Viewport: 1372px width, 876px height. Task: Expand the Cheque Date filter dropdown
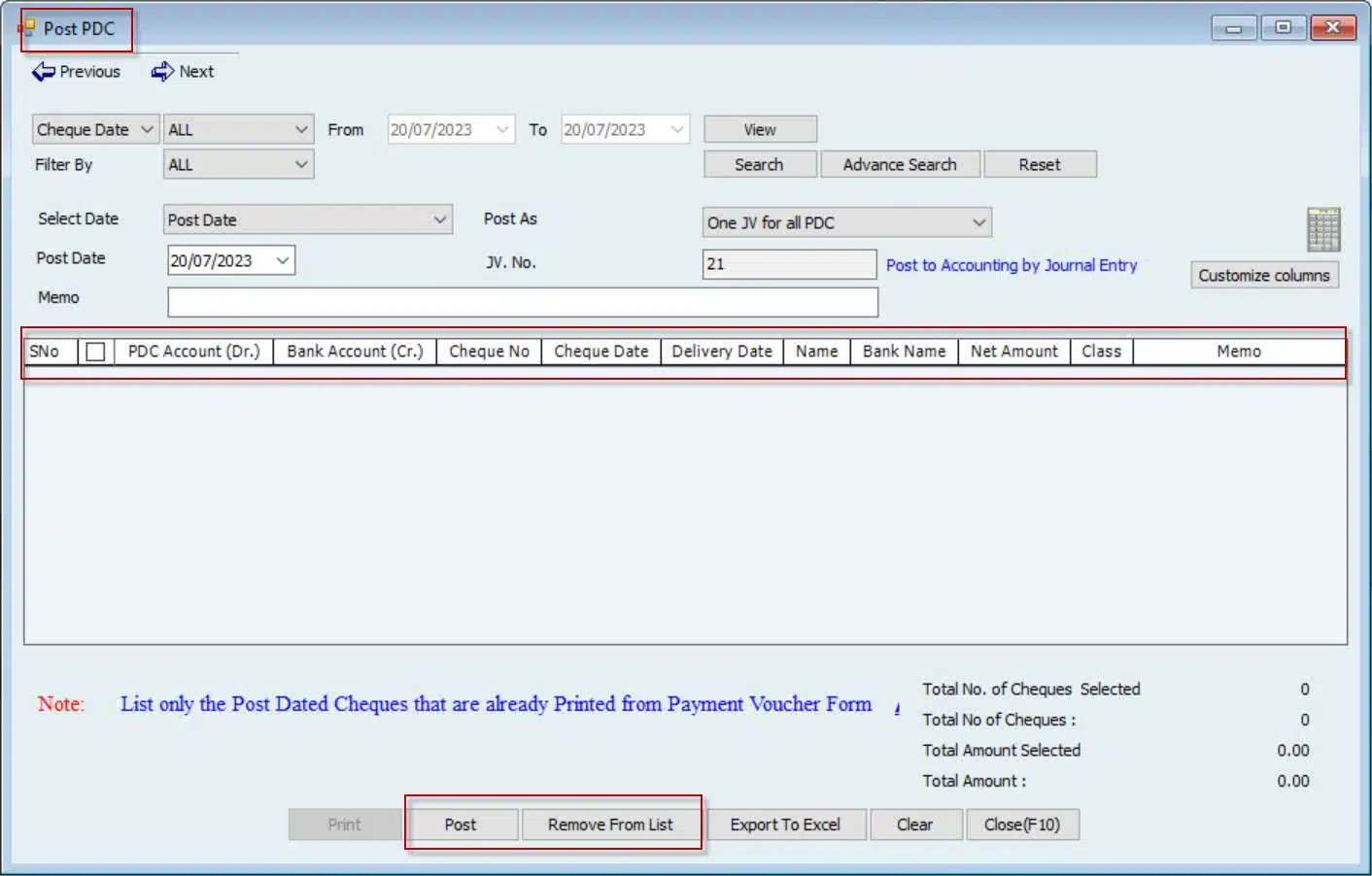click(x=95, y=130)
